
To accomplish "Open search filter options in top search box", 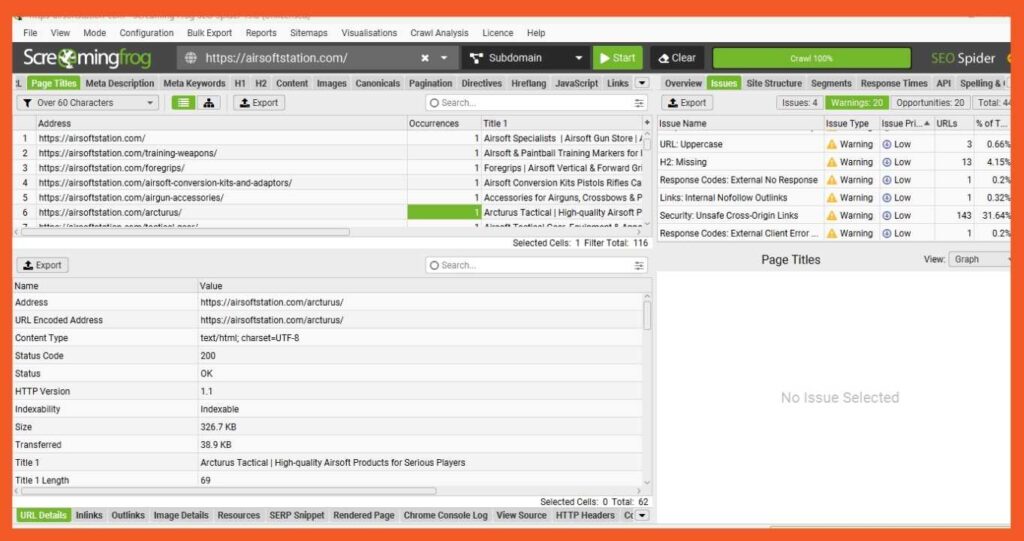I will (639, 103).
